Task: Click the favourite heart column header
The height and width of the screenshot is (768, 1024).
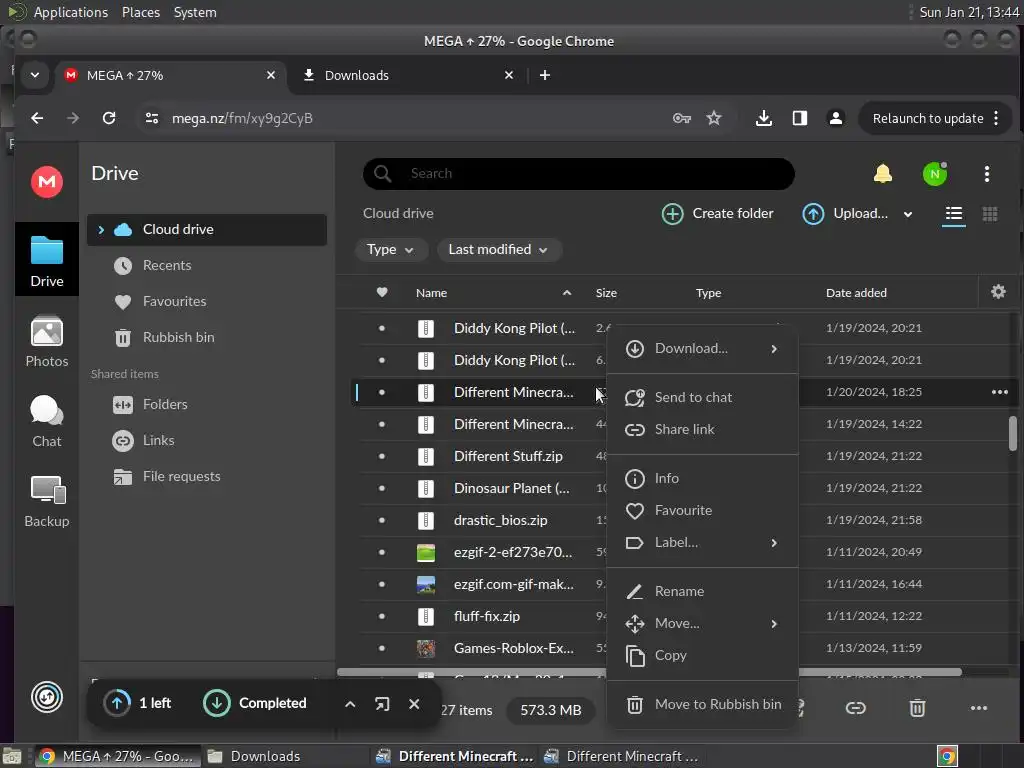Action: (382, 292)
